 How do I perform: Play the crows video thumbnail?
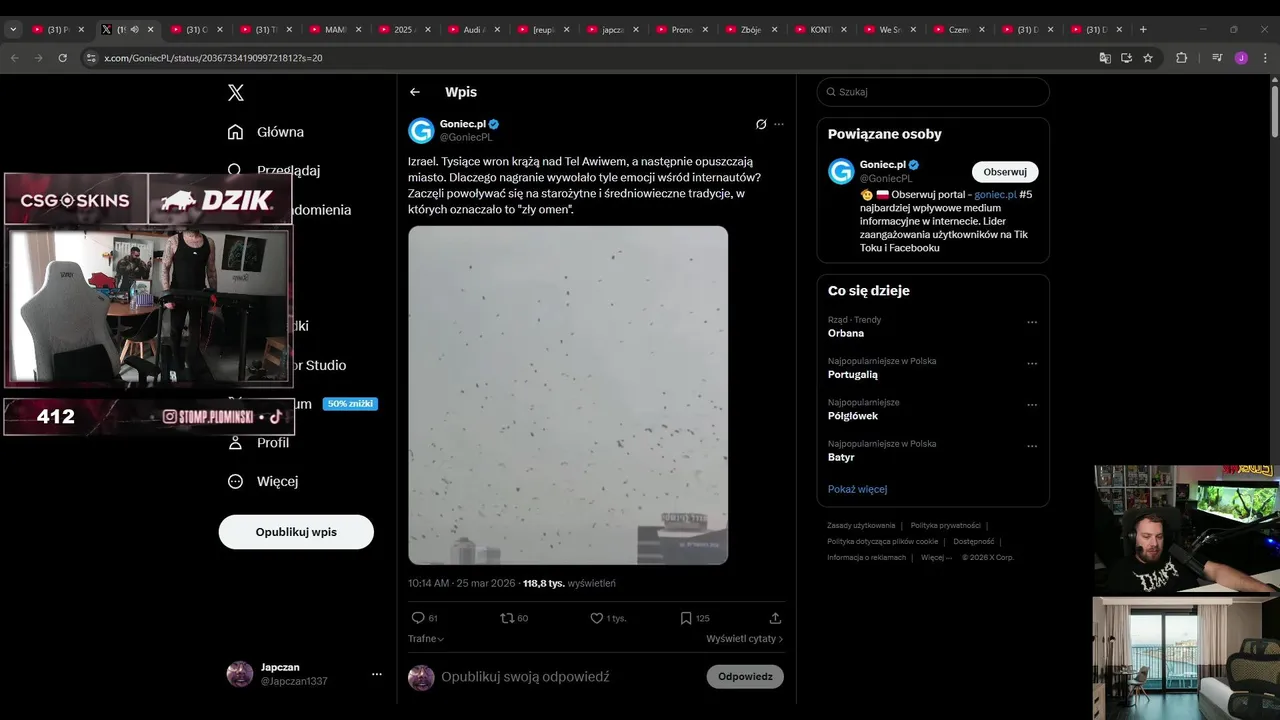pyautogui.click(x=568, y=395)
